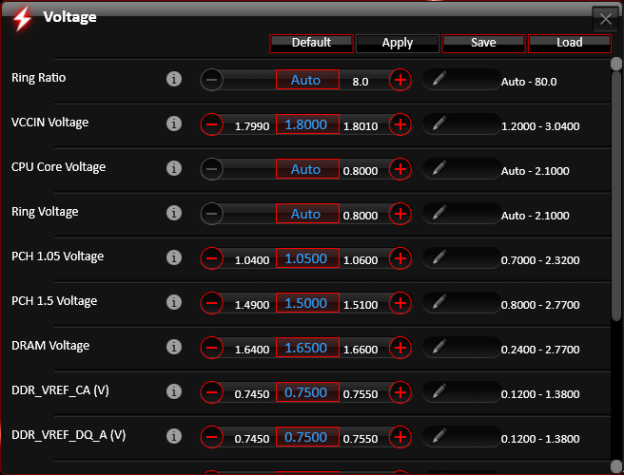This screenshot has height=475, width=624.
Task: Decrease PCH 1.5 Voltage with minus button
Action: [212, 303]
